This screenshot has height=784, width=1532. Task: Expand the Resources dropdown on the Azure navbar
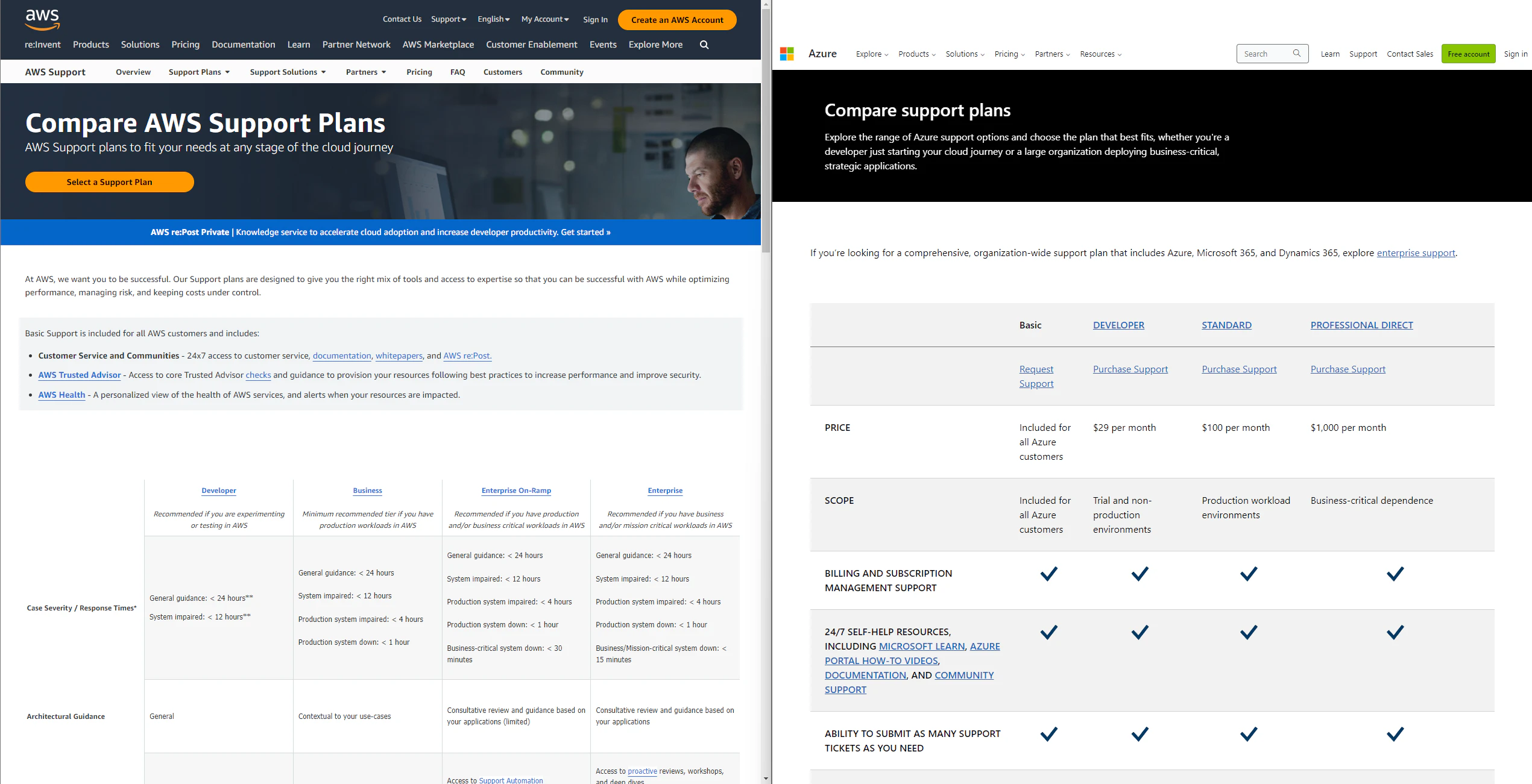click(1100, 54)
